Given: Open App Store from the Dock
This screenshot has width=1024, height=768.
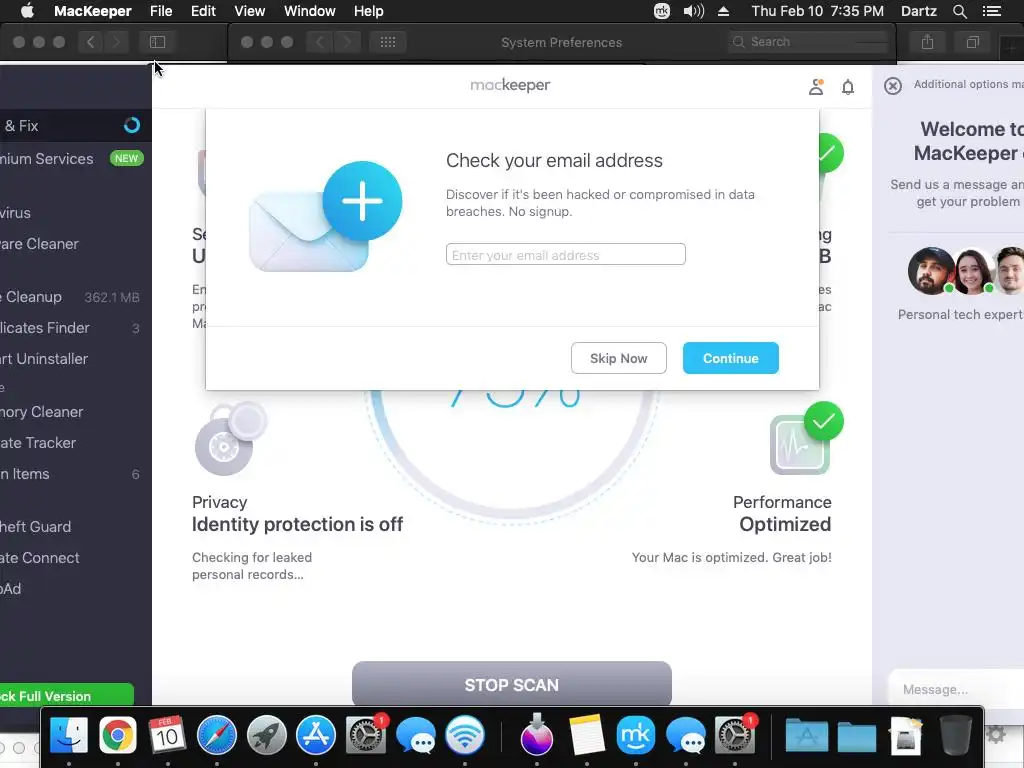Looking at the screenshot, I should 316,735.
